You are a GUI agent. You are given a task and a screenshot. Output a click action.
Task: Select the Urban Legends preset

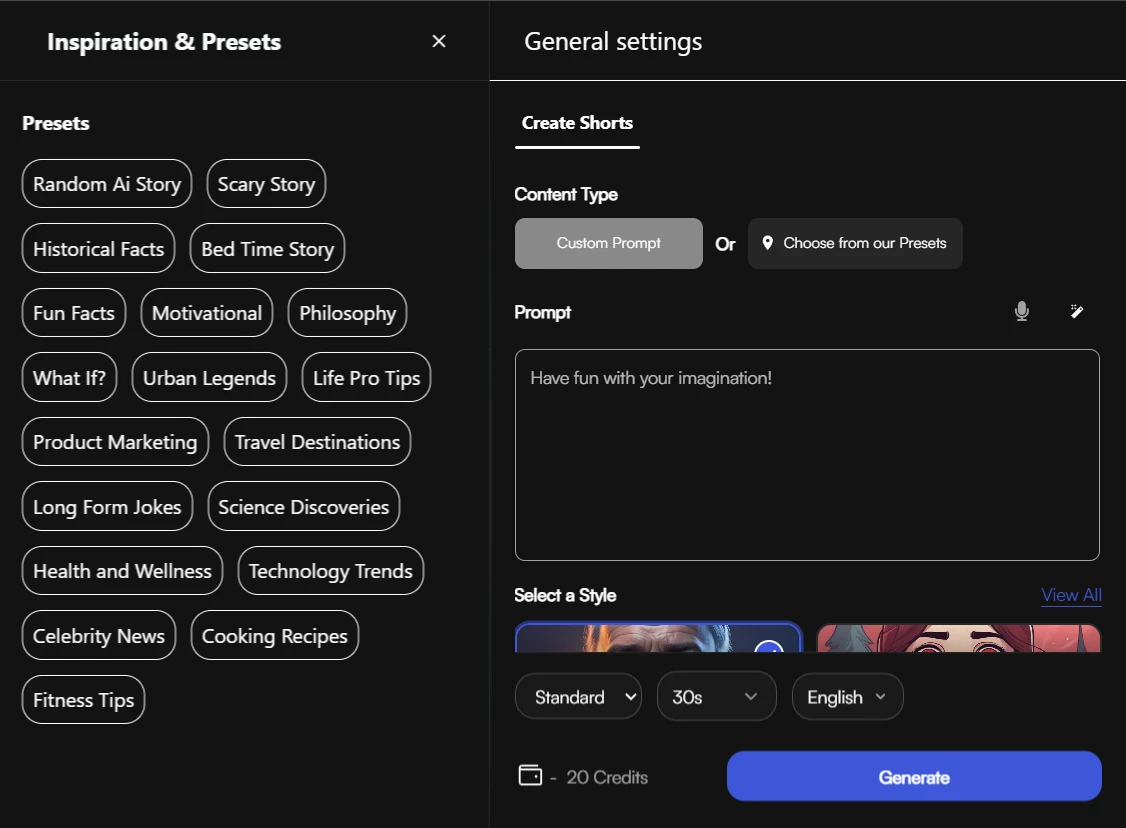[x=209, y=378]
